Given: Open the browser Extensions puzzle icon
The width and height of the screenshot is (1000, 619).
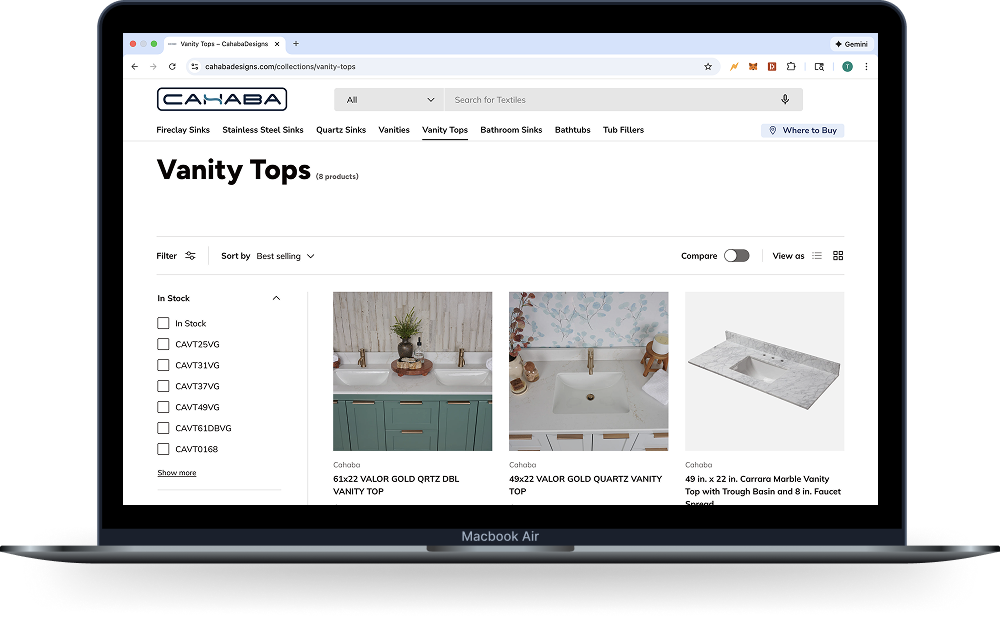Looking at the screenshot, I should click(x=791, y=67).
